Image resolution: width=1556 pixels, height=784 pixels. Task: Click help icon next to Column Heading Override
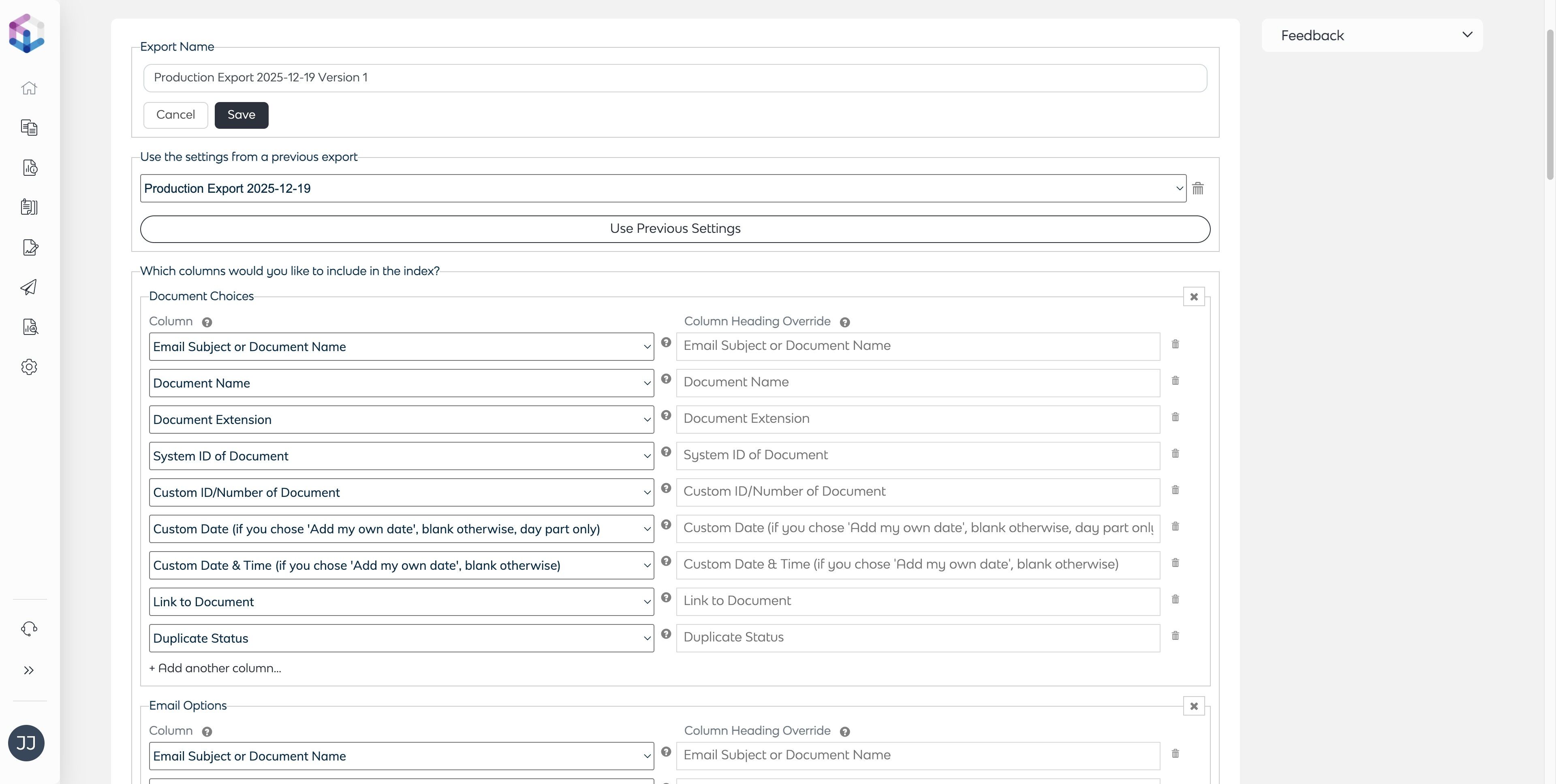[x=844, y=322]
